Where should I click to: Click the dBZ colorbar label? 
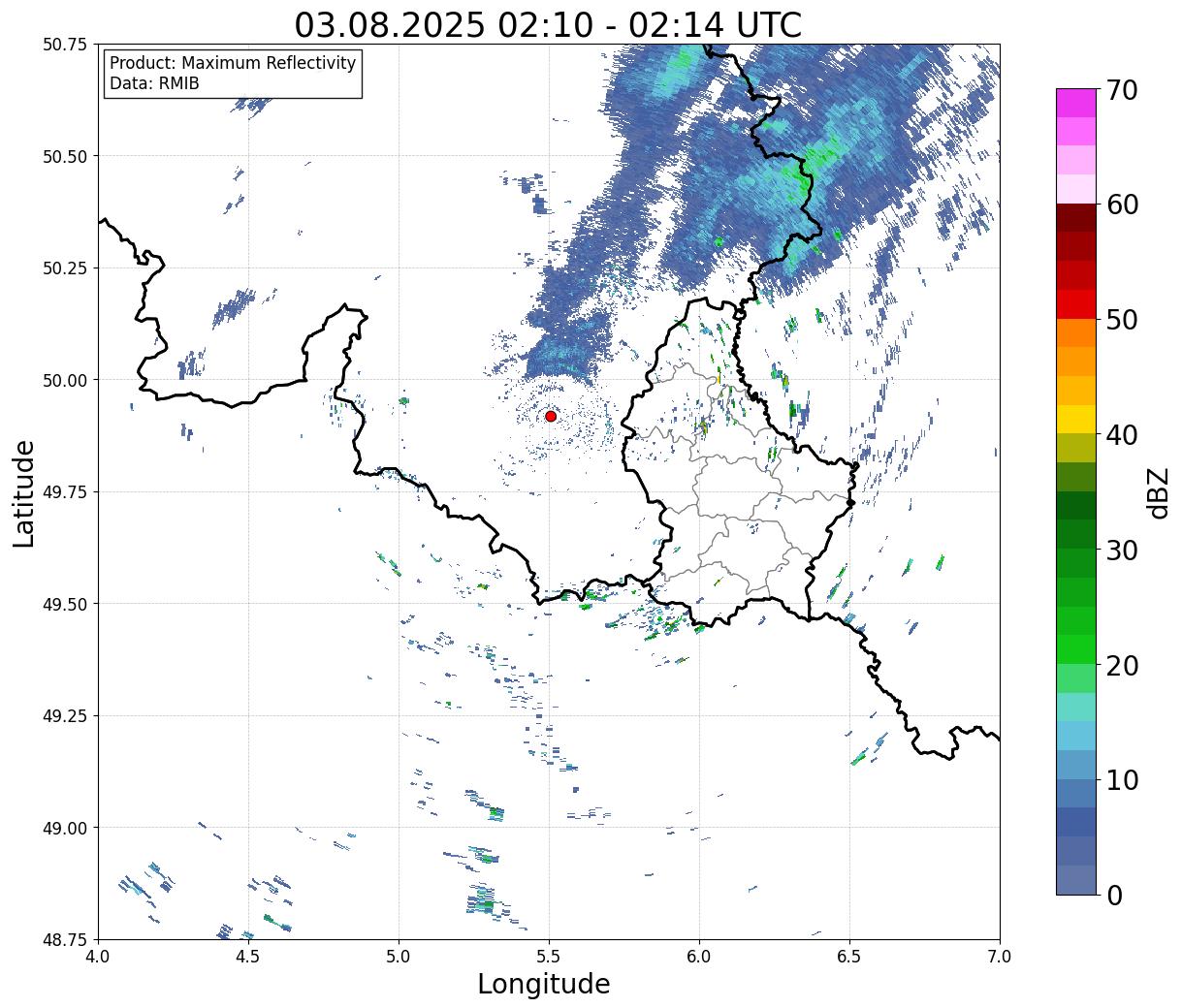click(1158, 492)
